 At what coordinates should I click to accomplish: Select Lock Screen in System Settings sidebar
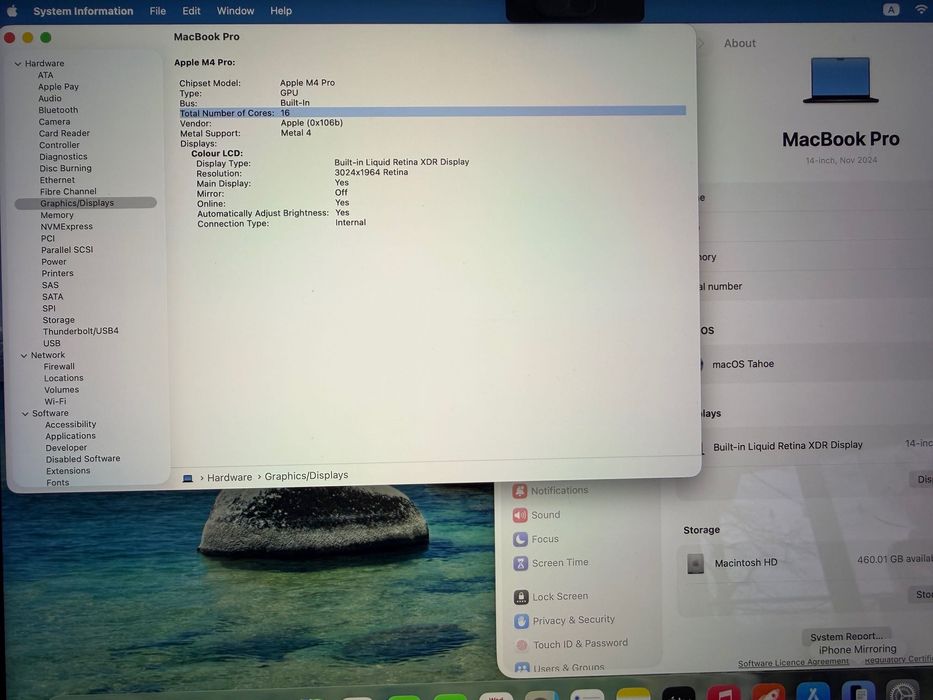point(560,596)
